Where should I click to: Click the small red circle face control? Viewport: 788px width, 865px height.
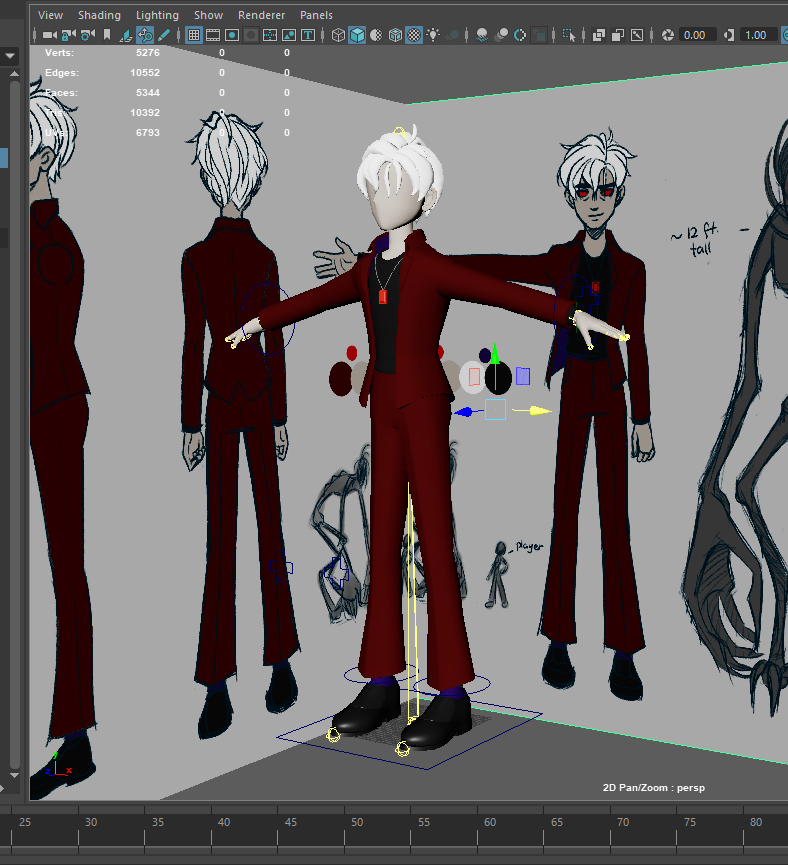tap(352, 353)
